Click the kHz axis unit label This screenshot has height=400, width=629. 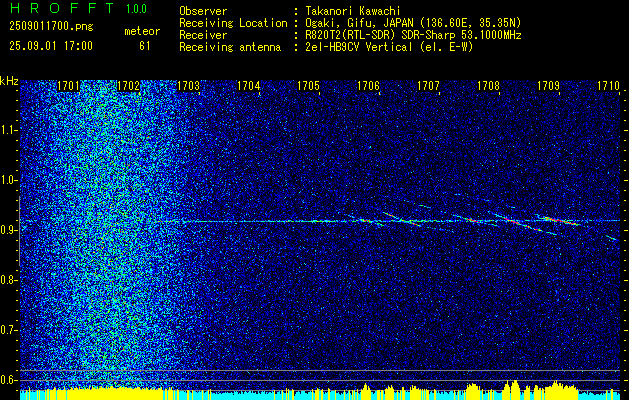tap(9, 81)
